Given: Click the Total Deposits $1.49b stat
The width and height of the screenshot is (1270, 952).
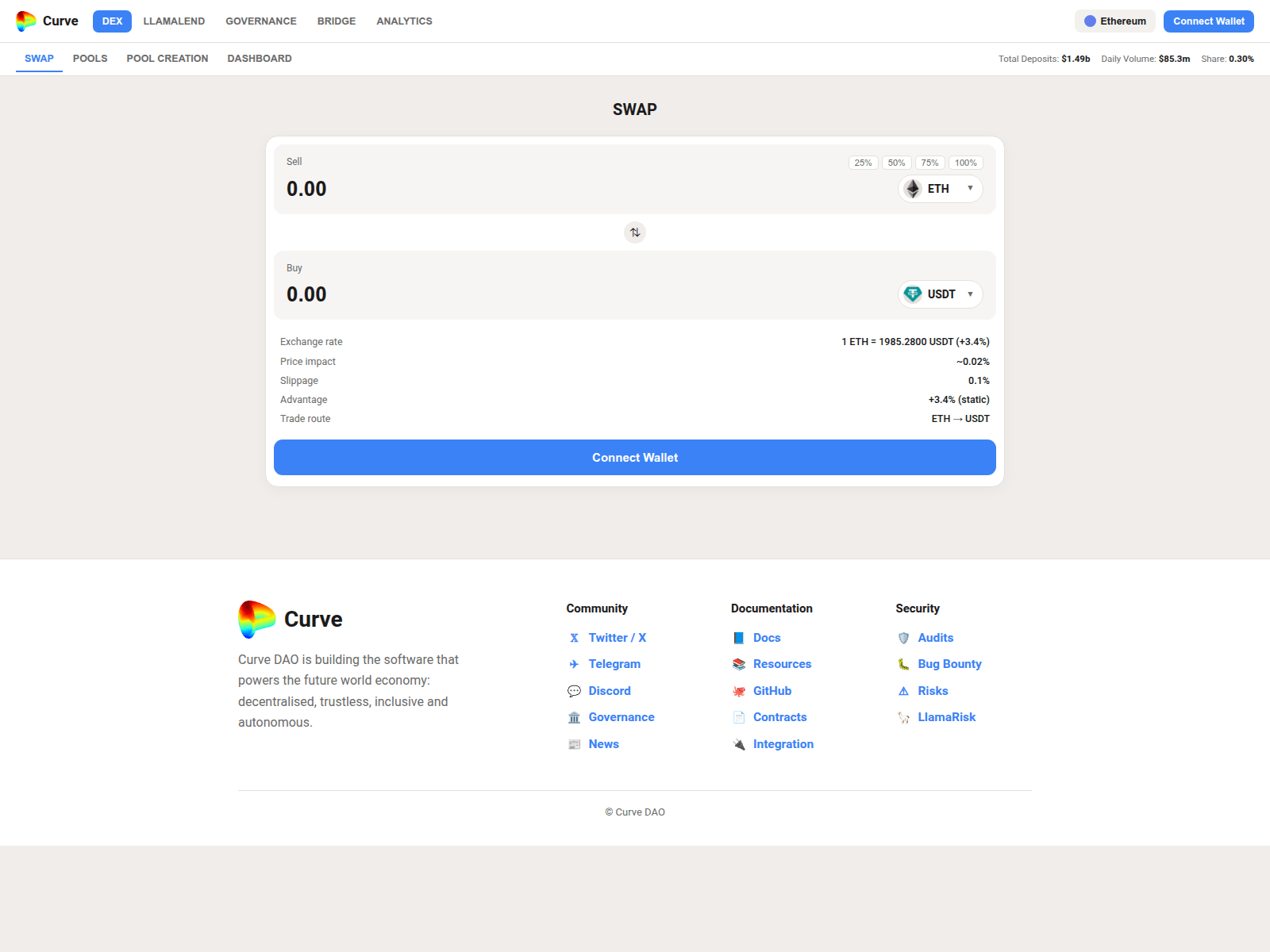Looking at the screenshot, I should tap(1044, 59).
